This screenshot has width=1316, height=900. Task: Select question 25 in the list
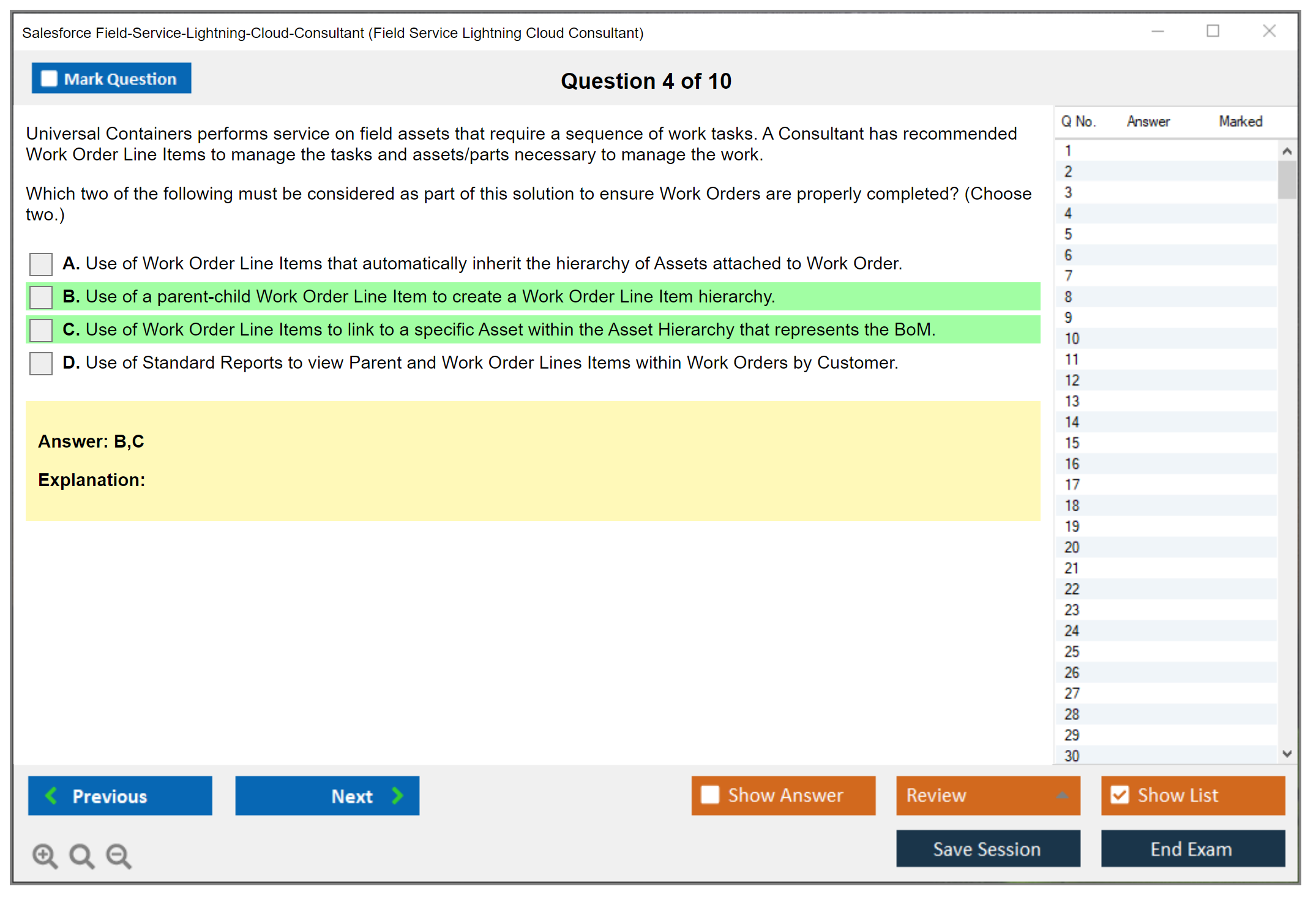(x=1072, y=651)
